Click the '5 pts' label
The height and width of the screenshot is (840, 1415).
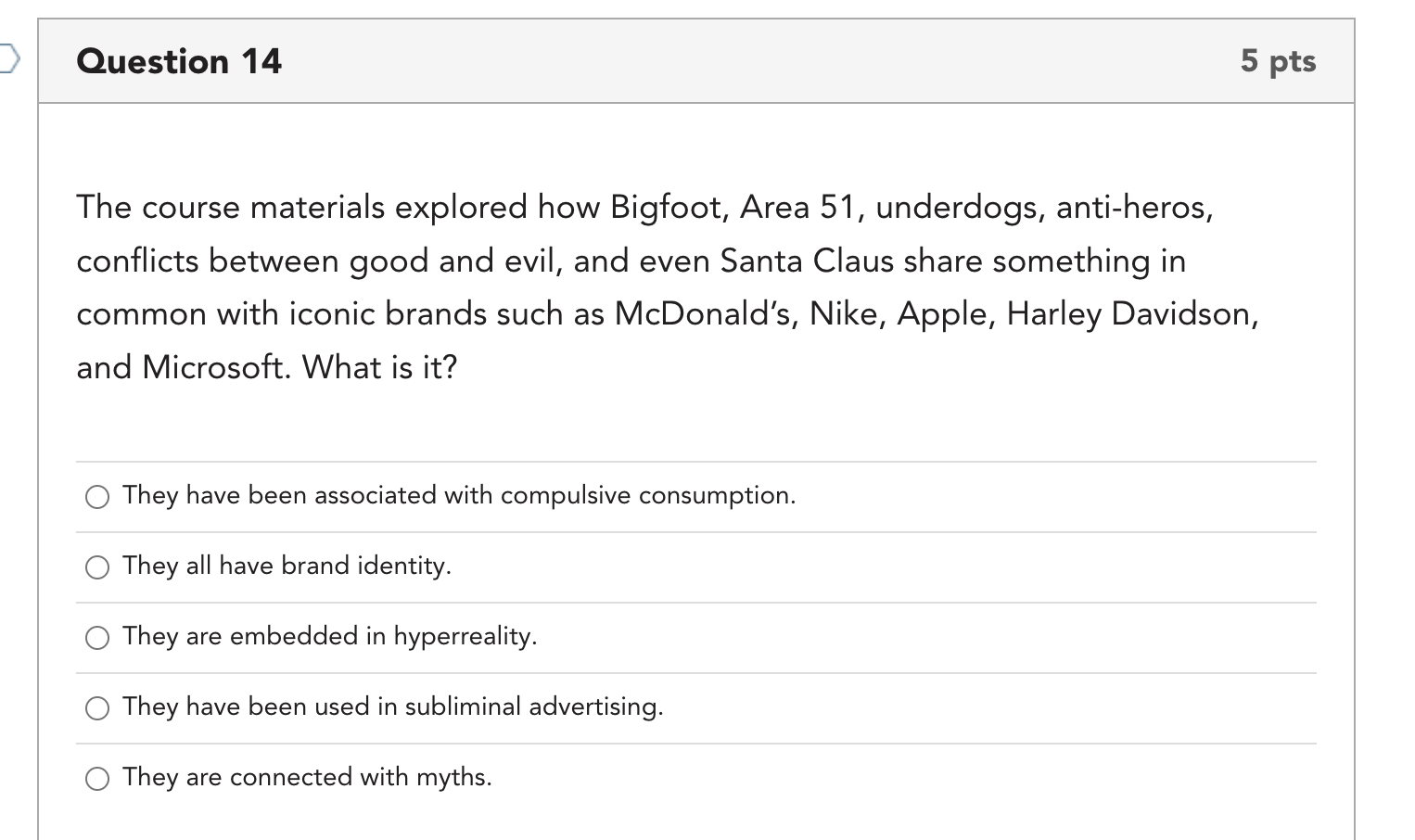click(x=1280, y=61)
